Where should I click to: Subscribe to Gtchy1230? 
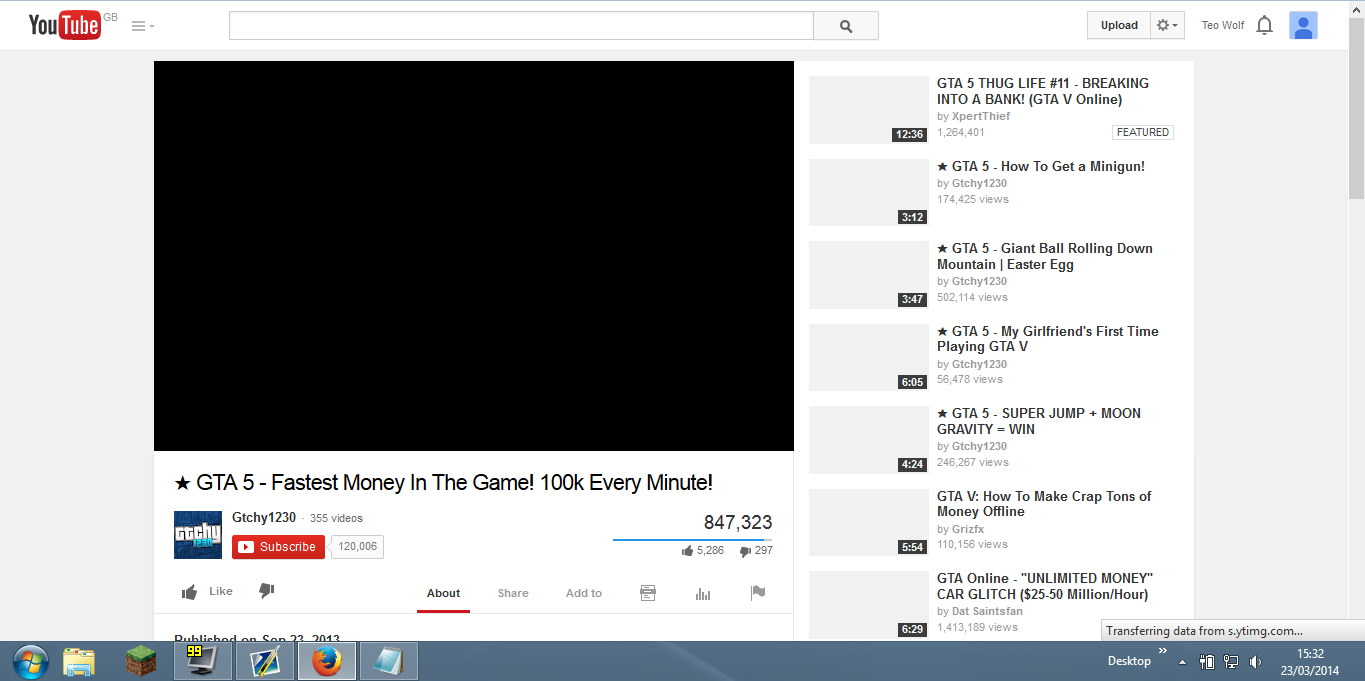pyautogui.click(x=278, y=547)
